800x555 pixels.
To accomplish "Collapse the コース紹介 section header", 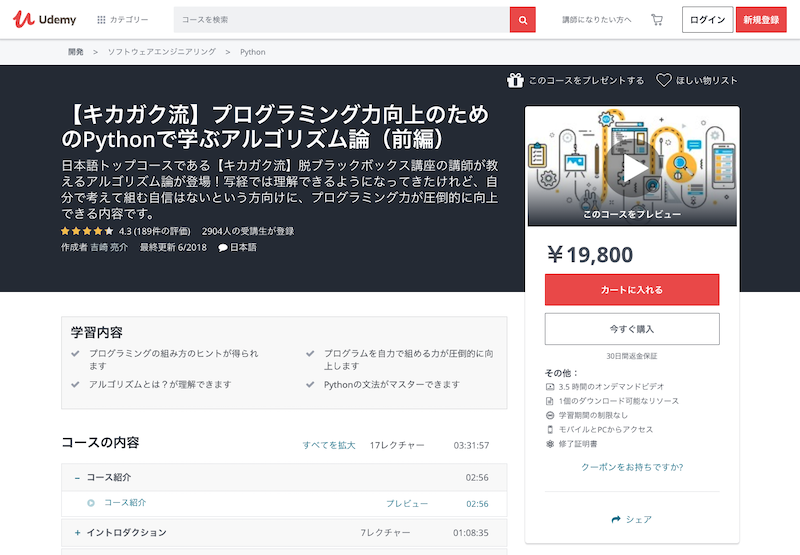I will point(284,477).
